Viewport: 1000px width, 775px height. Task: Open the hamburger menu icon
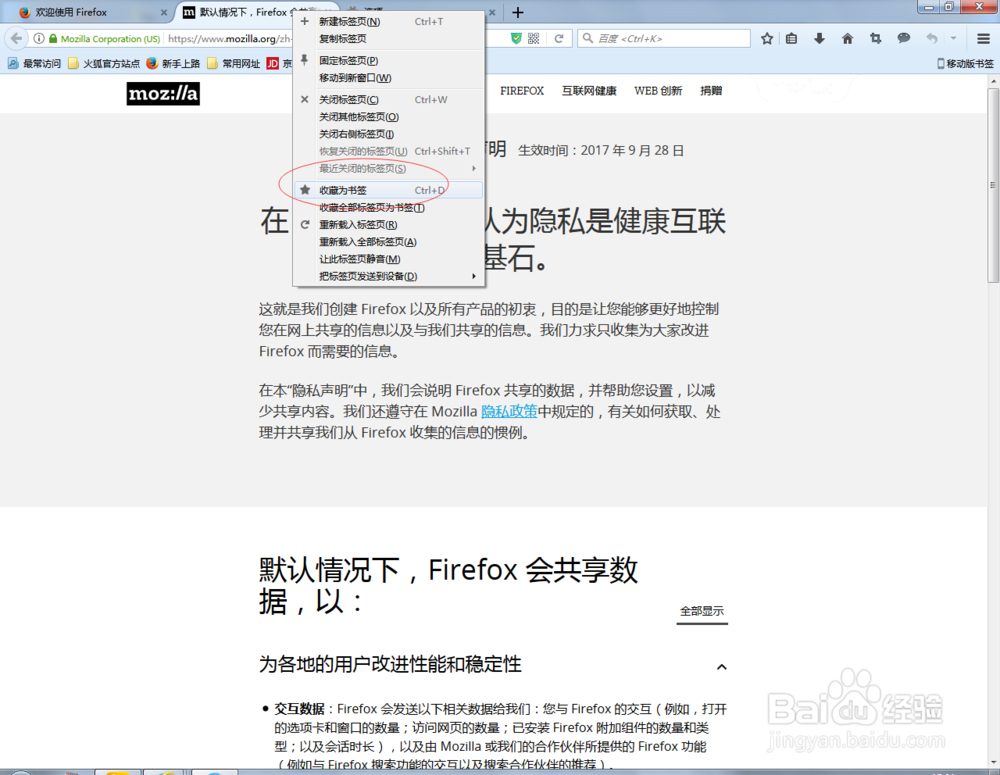pos(983,39)
